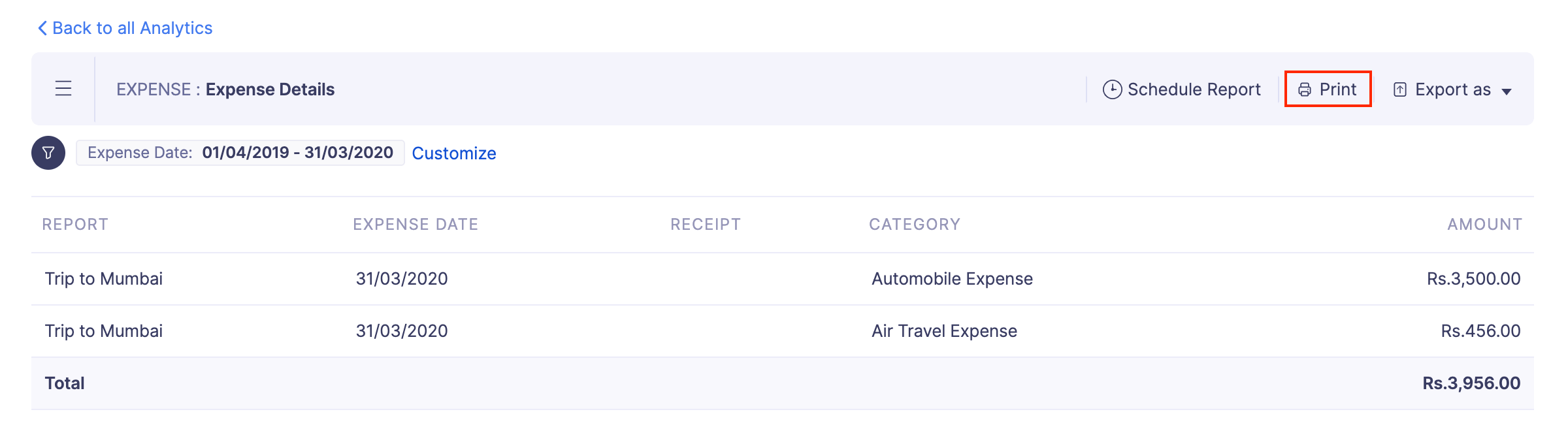
Task: Click the Category column header
Action: click(914, 225)
